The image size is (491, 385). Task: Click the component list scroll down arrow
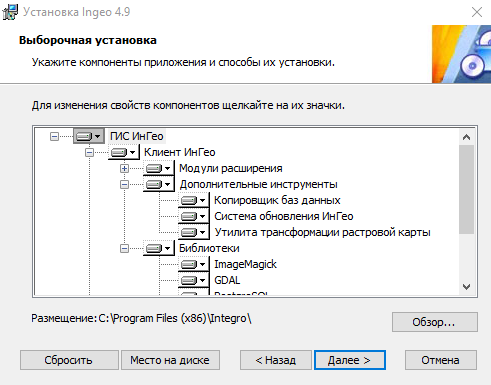[x=467, y=287]
